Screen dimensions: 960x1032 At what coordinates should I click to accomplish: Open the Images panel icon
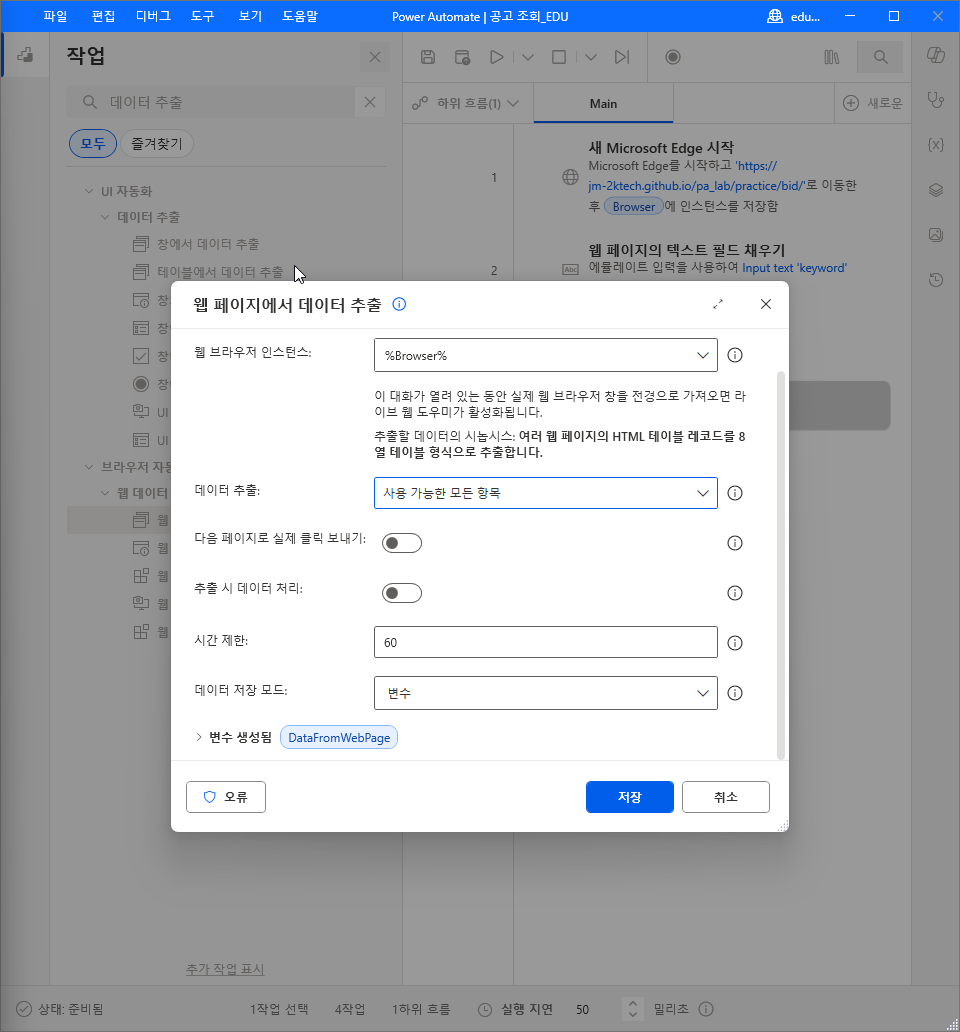[x=936, y=235]
